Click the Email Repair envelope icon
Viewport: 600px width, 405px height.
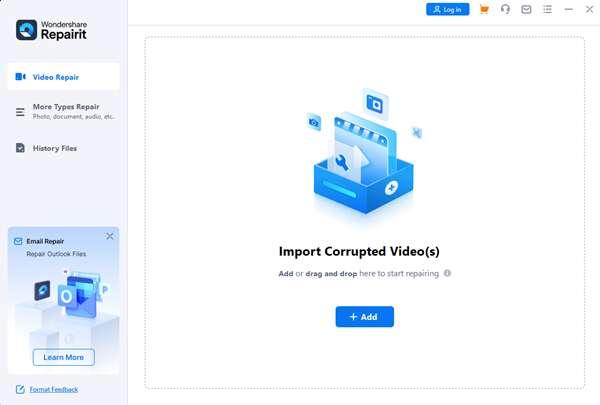(18, 241)
